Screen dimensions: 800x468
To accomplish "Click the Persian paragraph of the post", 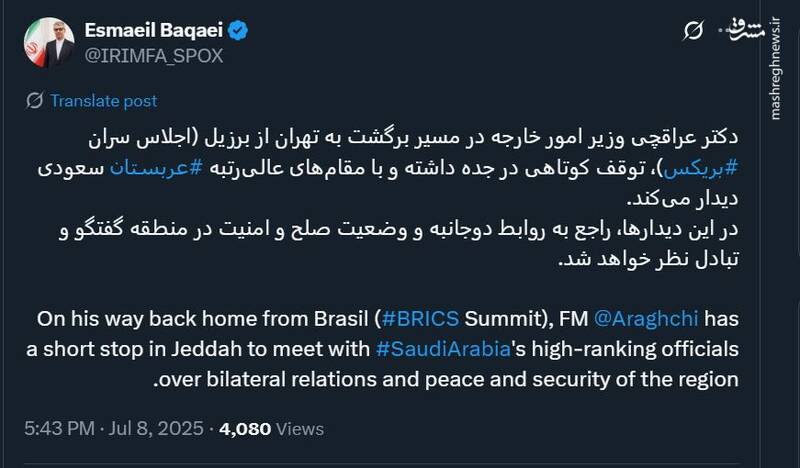I will [400, 196].
